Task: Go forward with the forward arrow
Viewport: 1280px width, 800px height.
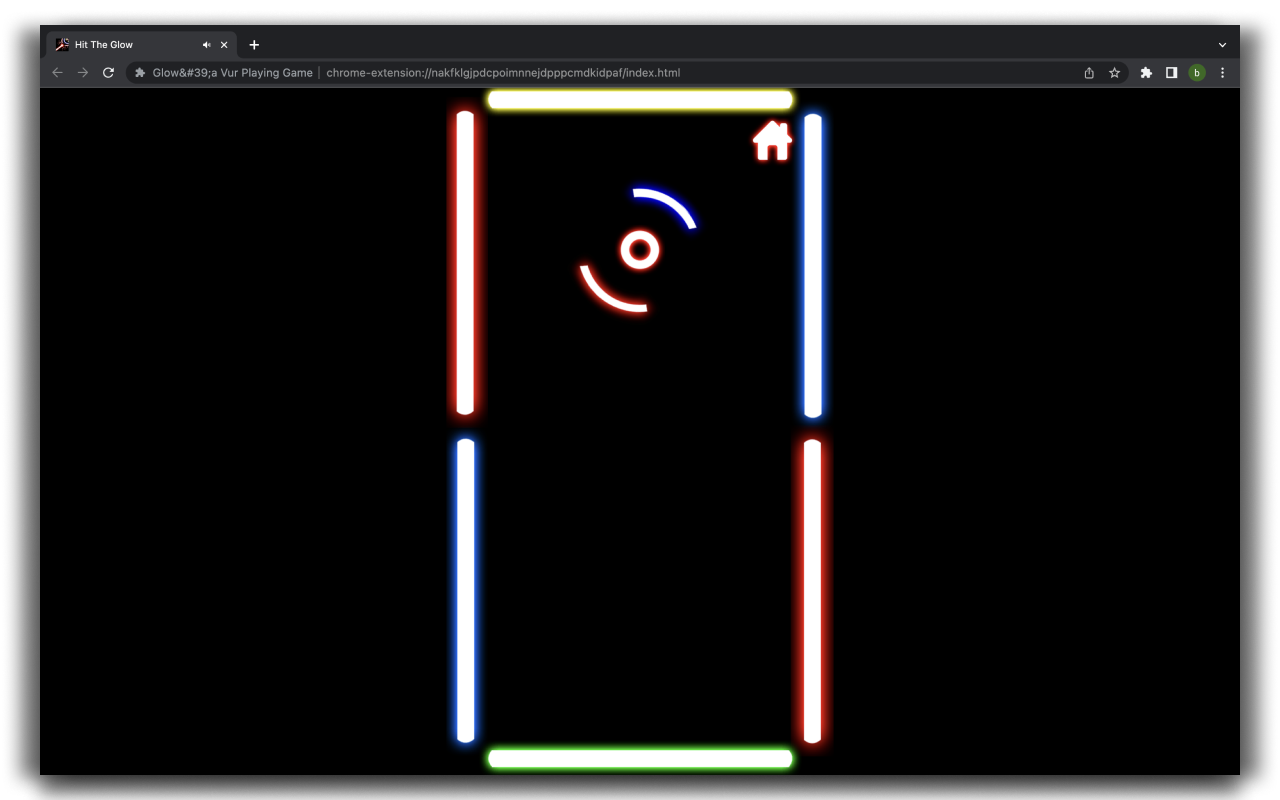Action: click(x=83, y=73)
